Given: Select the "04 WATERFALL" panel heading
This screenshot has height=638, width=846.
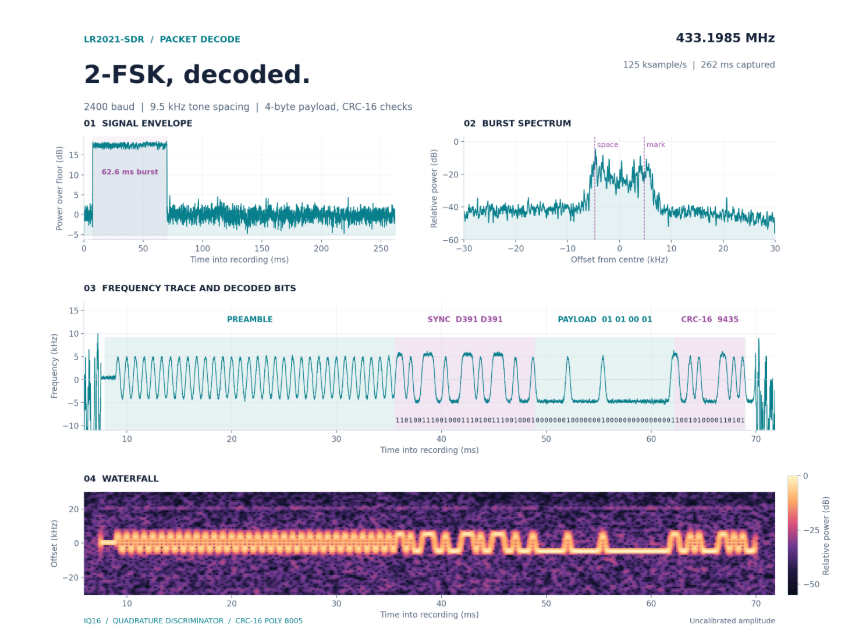Looking at the screenshot, I should [121, 479].
